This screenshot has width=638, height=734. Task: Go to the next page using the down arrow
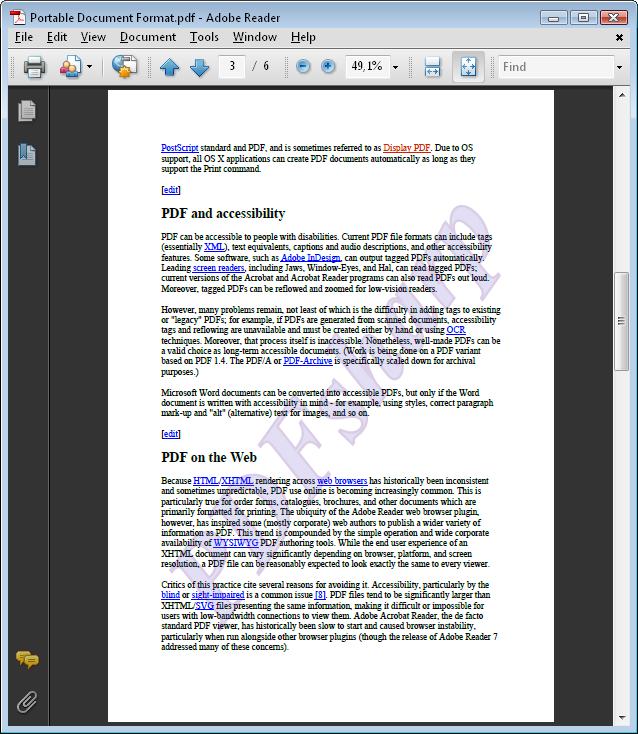tap(199, 67)
